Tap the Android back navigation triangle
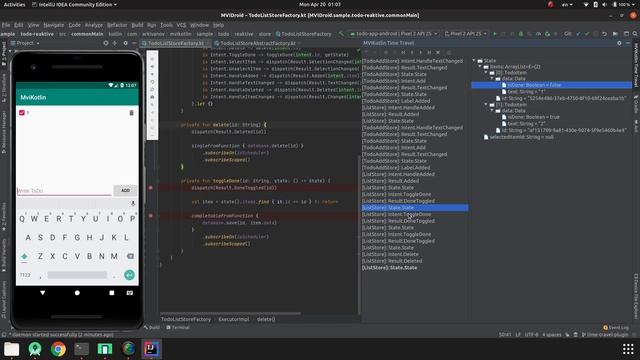This screenshot has width=640, height=360. pos(42,293)
